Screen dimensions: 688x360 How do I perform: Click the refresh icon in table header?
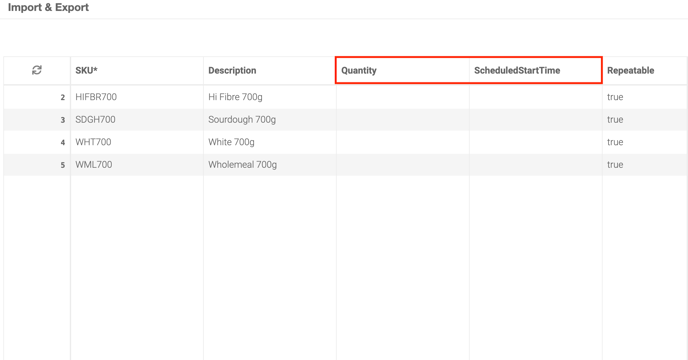(x=37, y=70)
